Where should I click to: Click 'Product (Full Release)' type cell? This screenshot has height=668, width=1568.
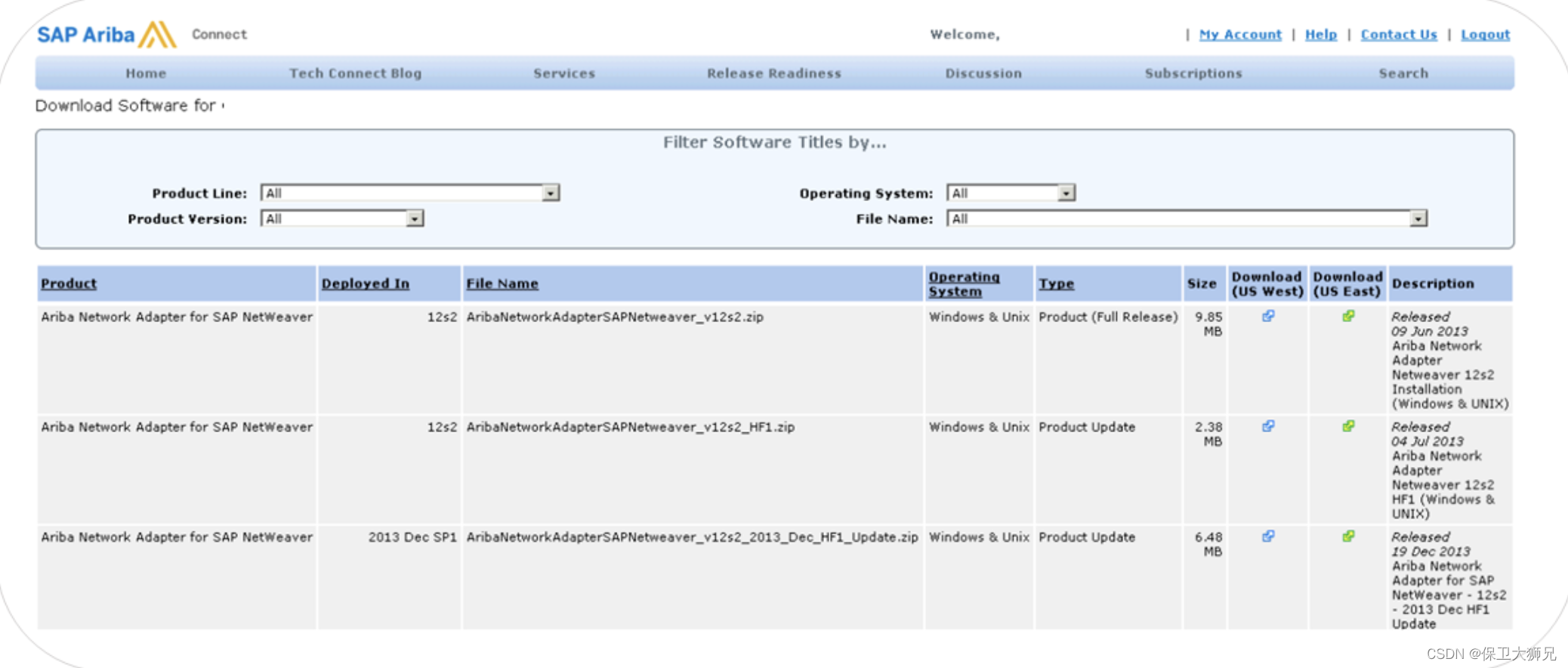click(1108, 317)
